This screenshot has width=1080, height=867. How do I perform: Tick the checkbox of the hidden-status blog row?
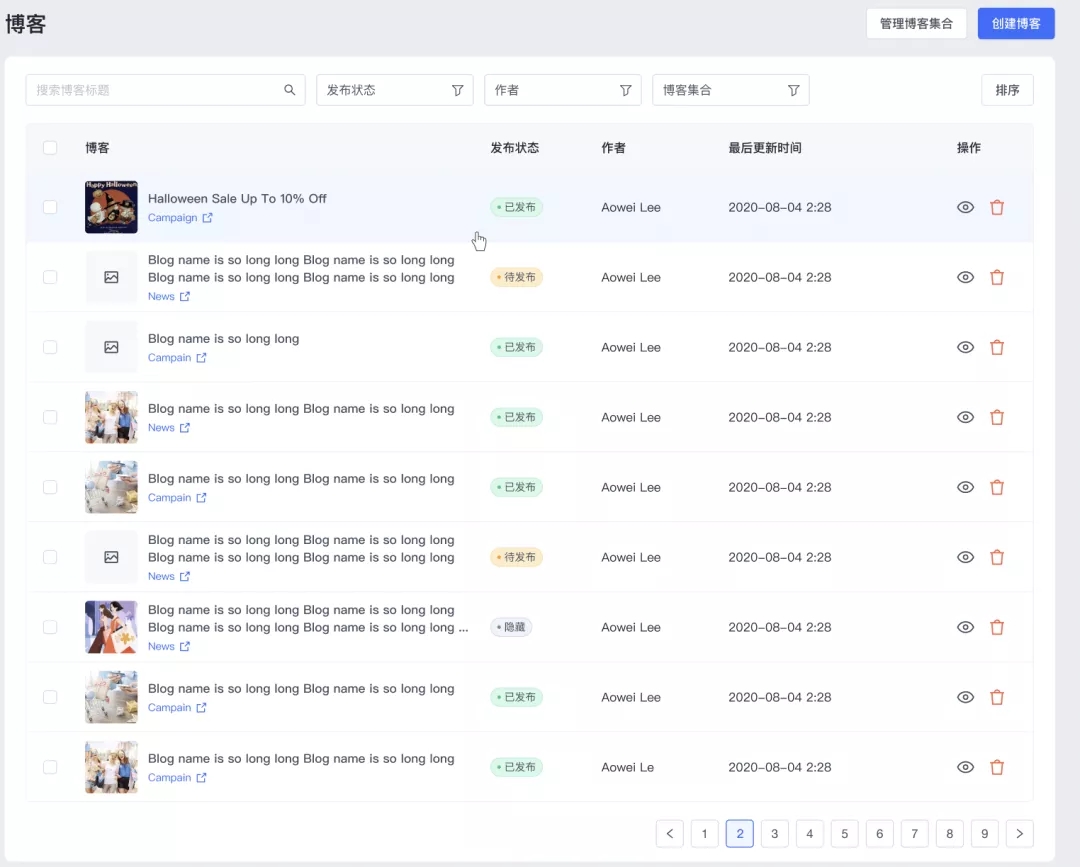click(x=50, y=628)
